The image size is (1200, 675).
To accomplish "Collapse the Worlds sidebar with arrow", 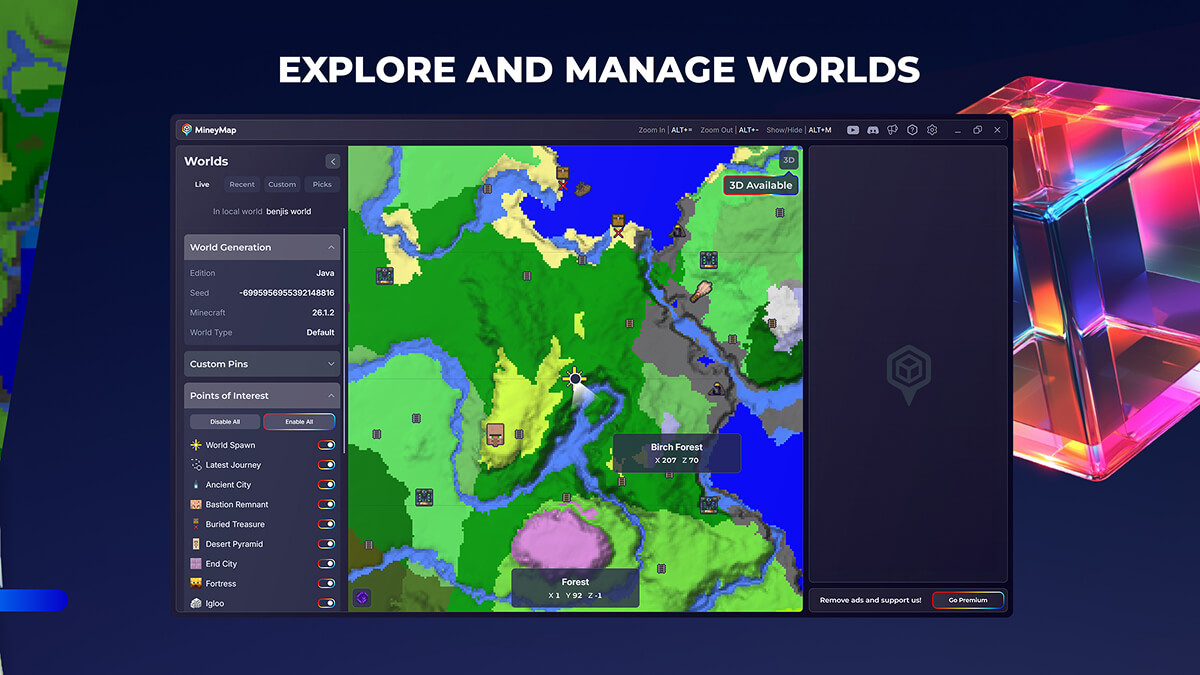I will [332, 161].
